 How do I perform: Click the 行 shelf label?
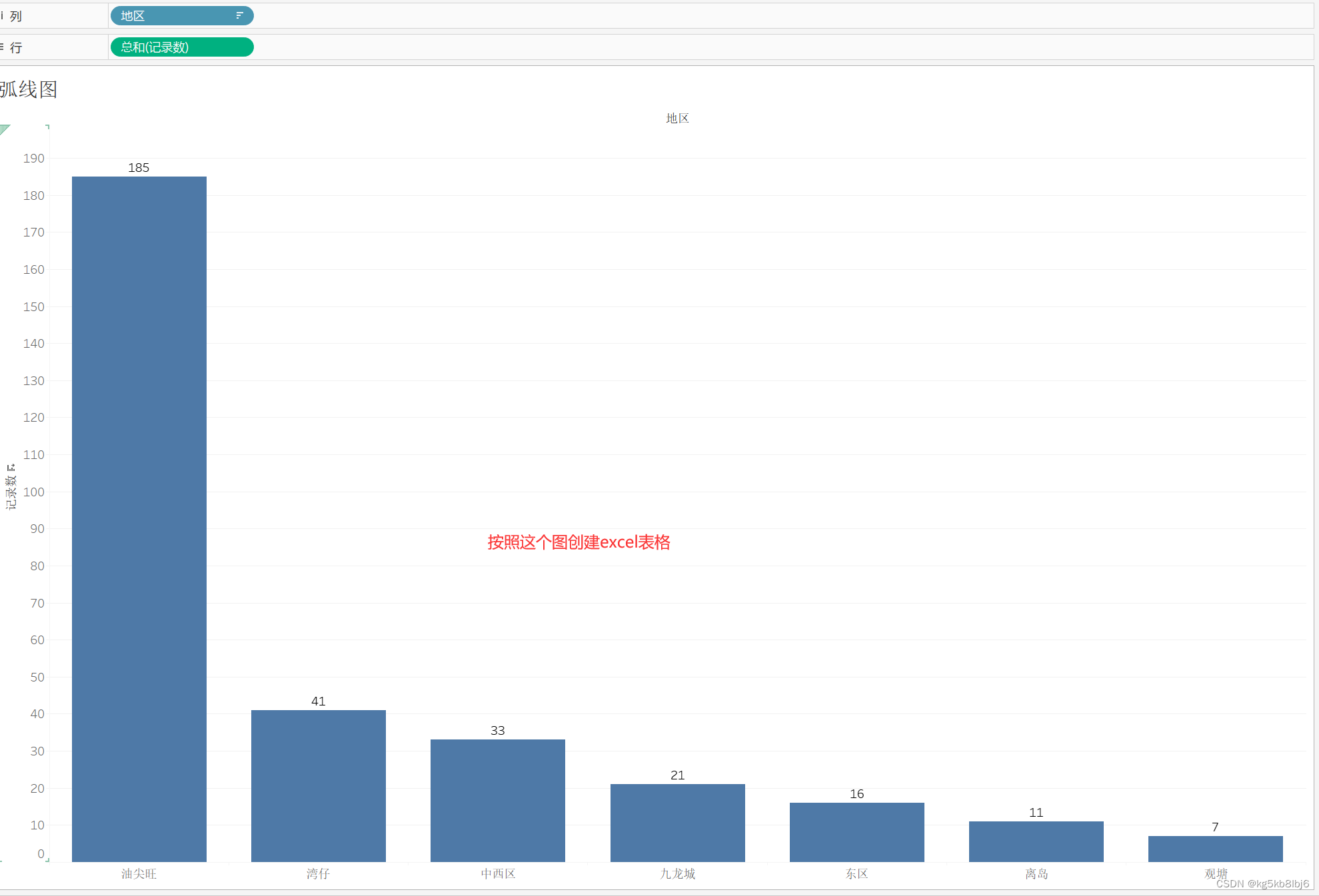pyautogui.click(x=16, y=47)
